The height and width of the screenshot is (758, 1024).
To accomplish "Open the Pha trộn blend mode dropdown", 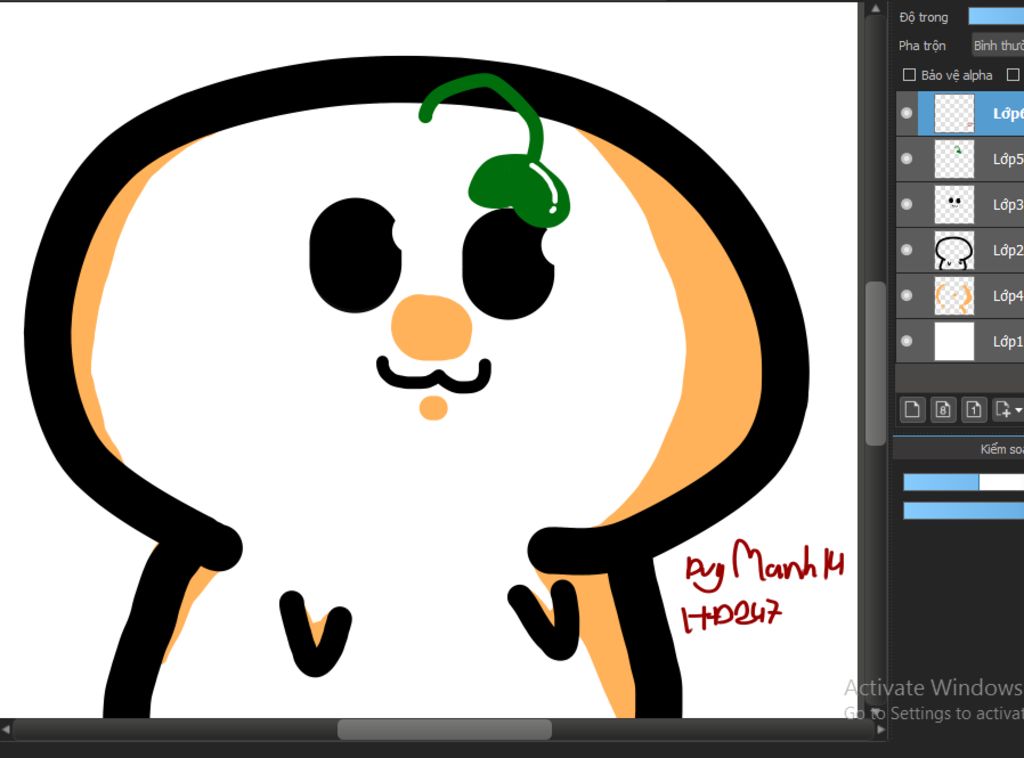I will pos(997,46).
